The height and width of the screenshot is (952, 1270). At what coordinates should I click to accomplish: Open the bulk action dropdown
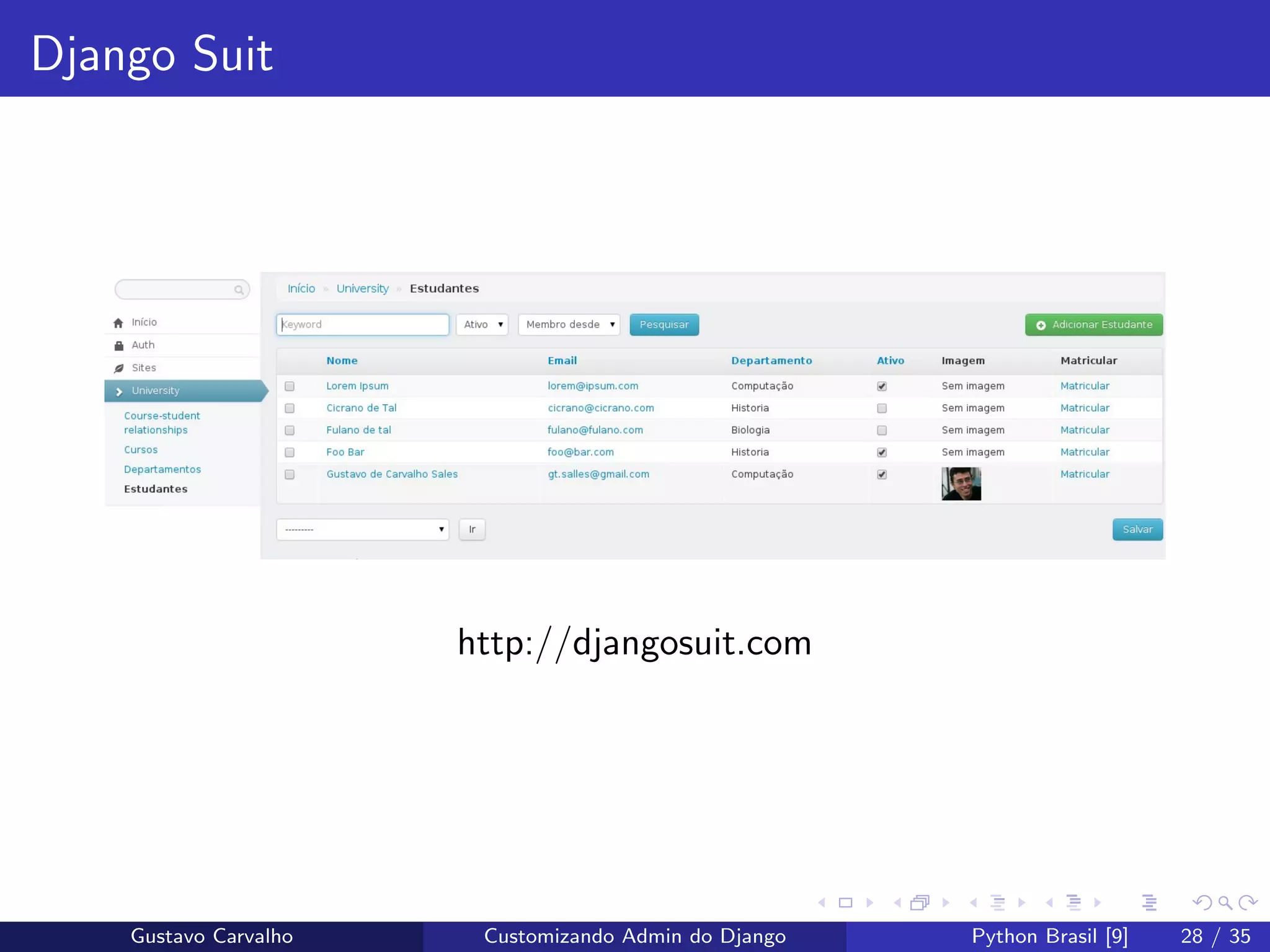point(363,529)
